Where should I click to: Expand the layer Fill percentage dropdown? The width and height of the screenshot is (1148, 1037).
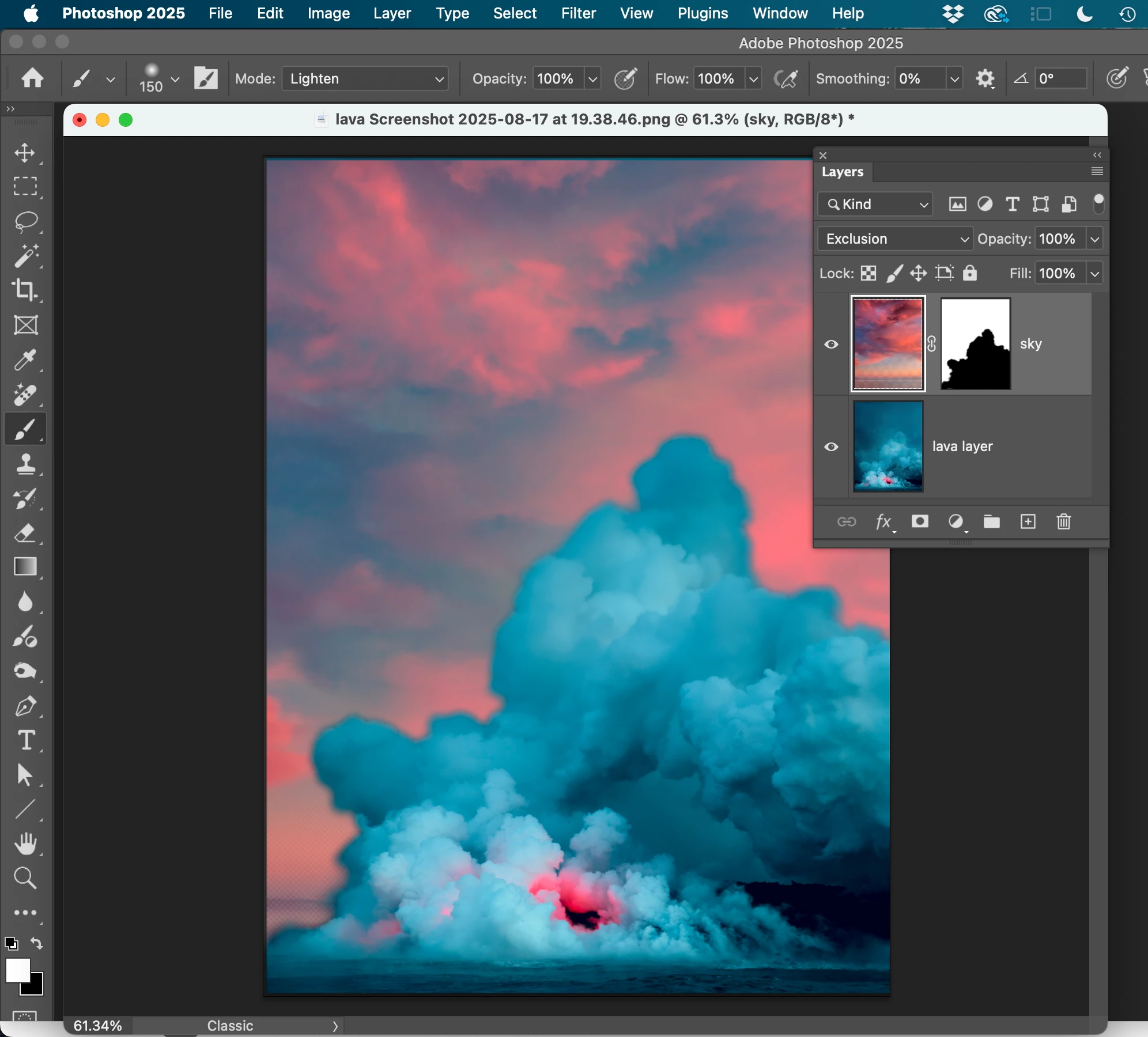[1094, 274]
